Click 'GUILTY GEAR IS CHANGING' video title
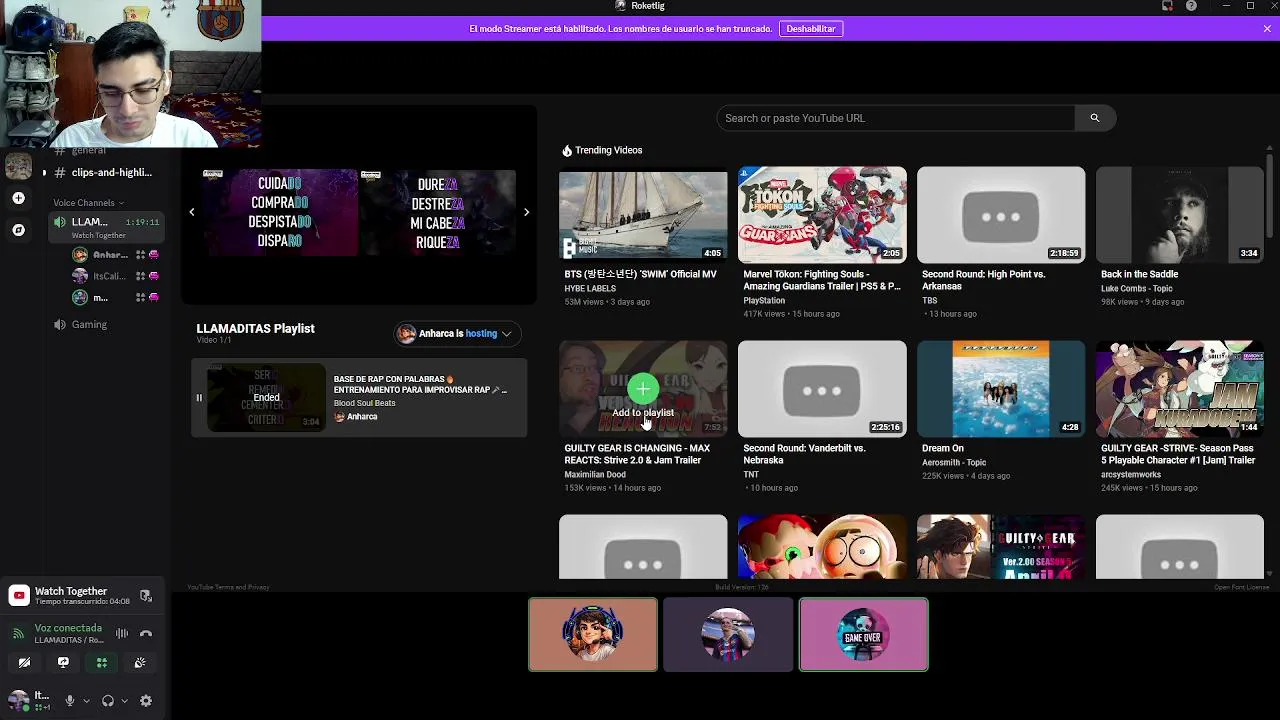 click(637, 454)
